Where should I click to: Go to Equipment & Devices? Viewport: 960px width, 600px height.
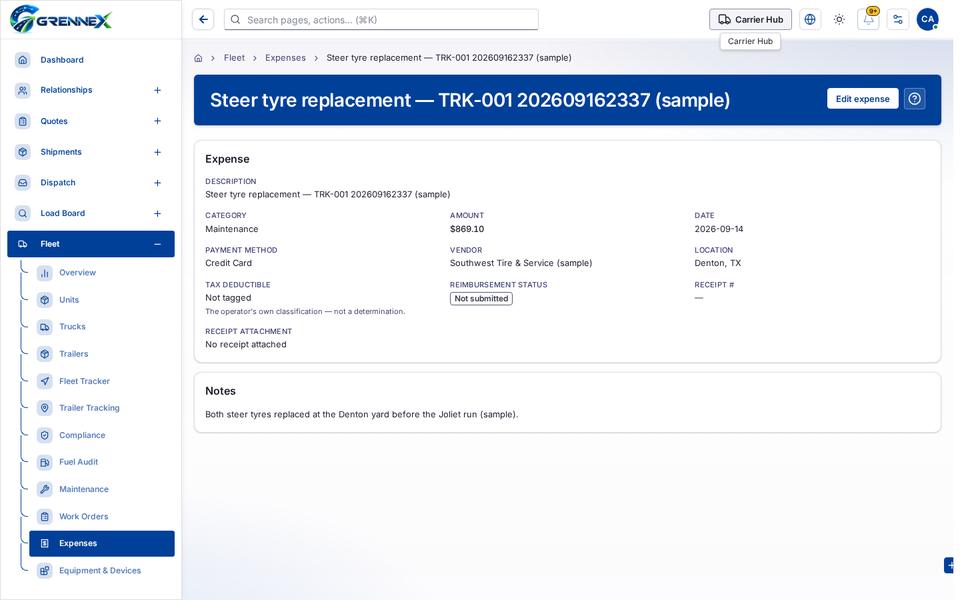coord(102,571)
